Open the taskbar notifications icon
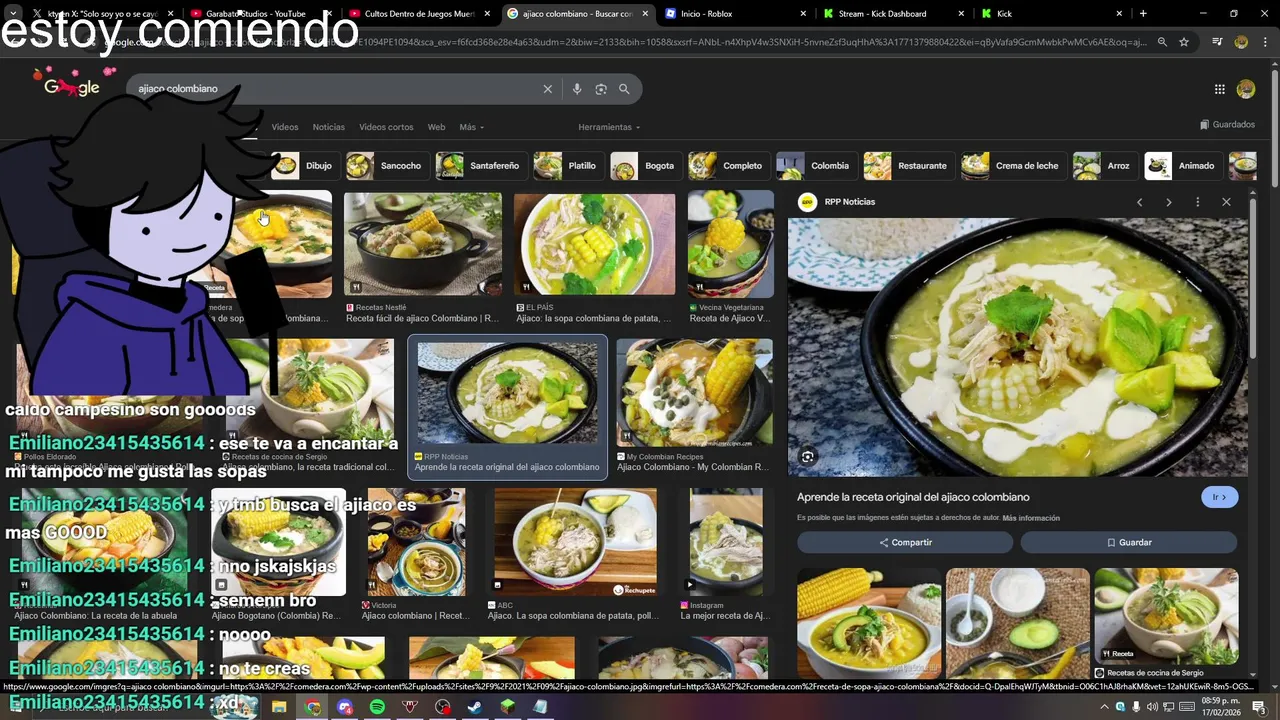The height and width of the screenshot is (720, 1280). 1259,707
